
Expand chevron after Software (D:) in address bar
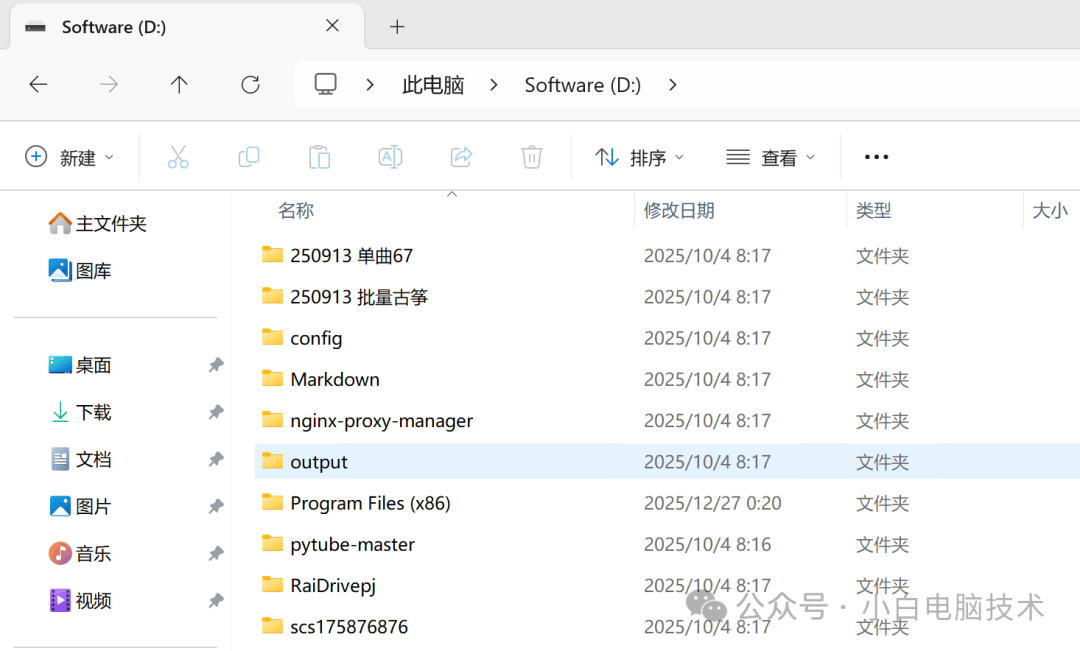[x=672, y=85]
